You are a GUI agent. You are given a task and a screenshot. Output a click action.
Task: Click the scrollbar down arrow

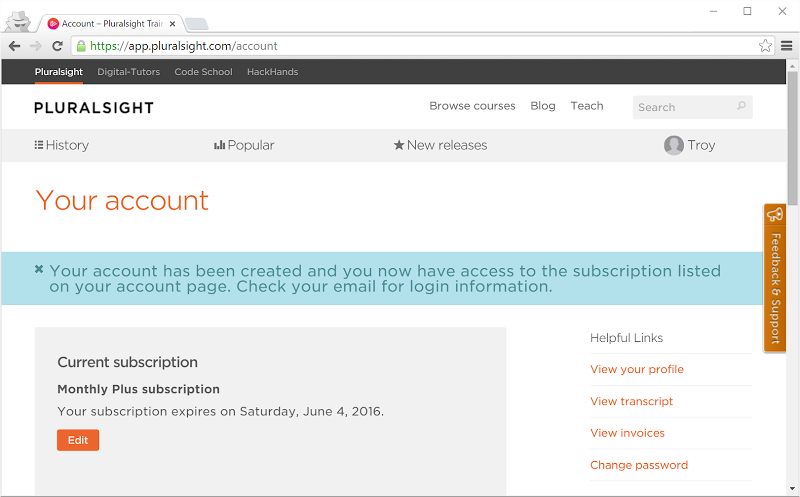pos(792,488)
